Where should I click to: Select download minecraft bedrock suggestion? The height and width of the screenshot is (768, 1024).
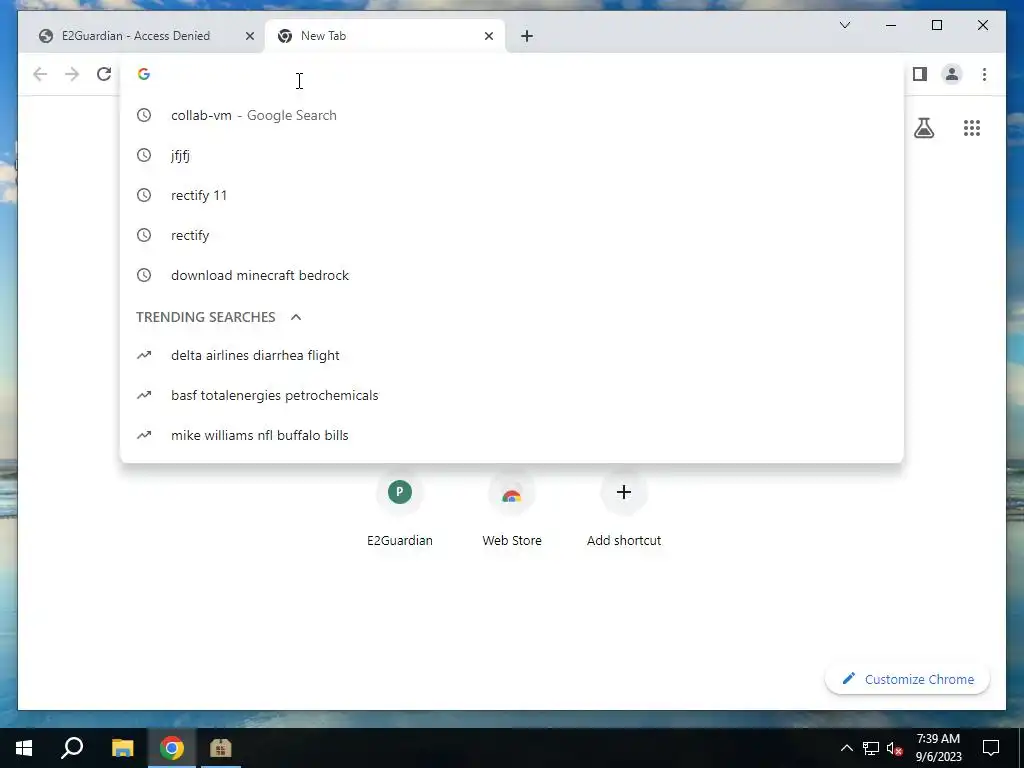[512, 275]
